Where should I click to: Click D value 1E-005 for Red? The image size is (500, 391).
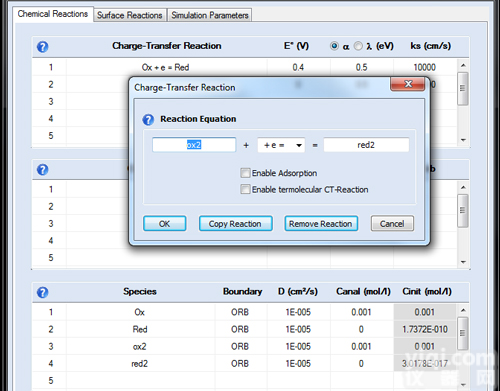click(298, 329)
